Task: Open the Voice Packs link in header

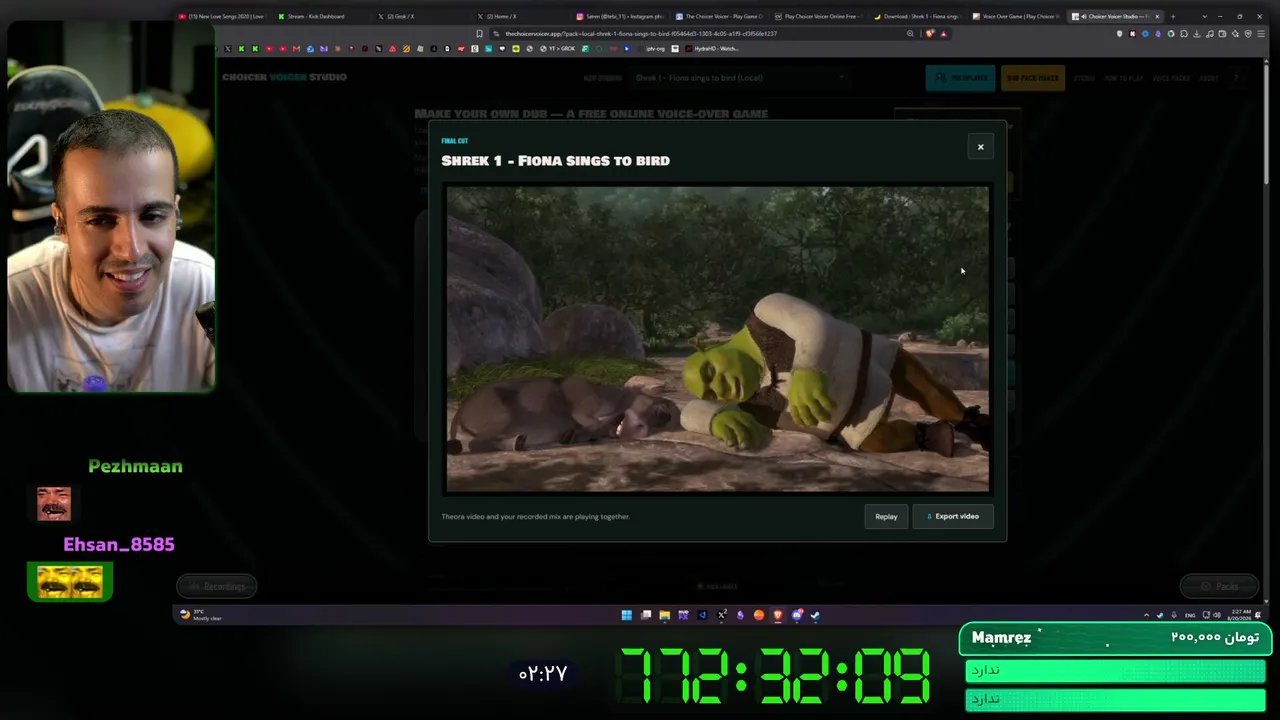Action: [1171, 78]
